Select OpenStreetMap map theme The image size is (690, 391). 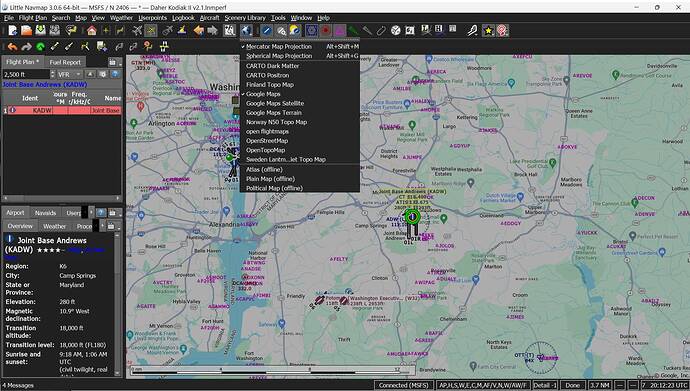click(267, 141)
